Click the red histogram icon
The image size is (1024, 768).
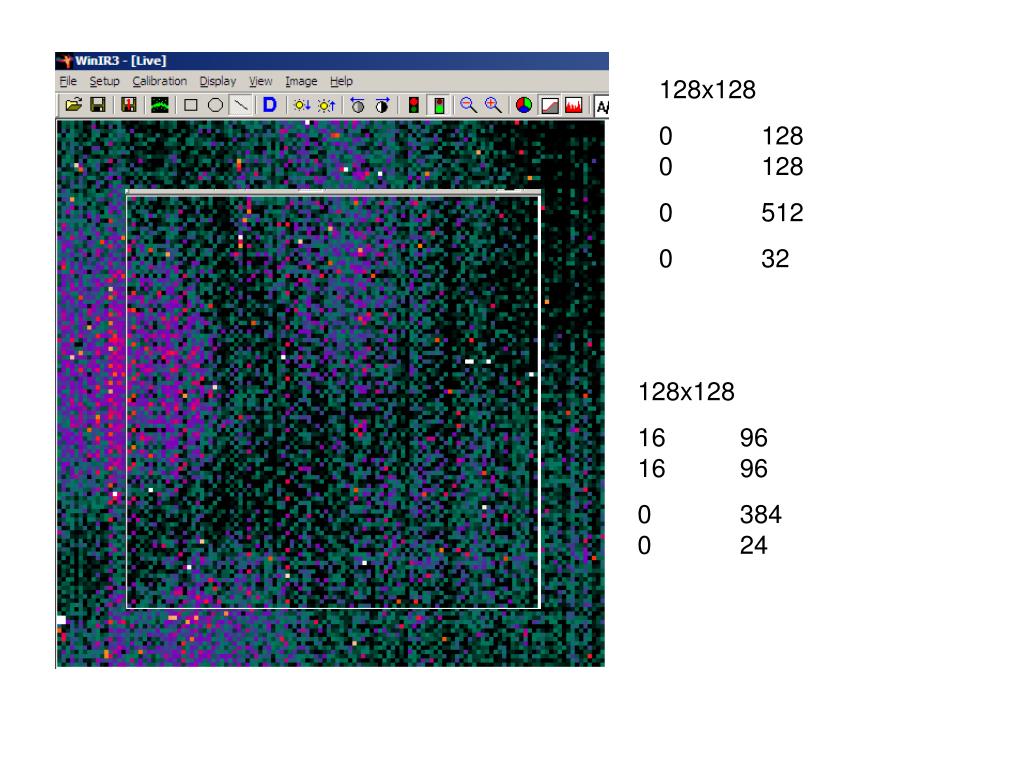[574, 105]
